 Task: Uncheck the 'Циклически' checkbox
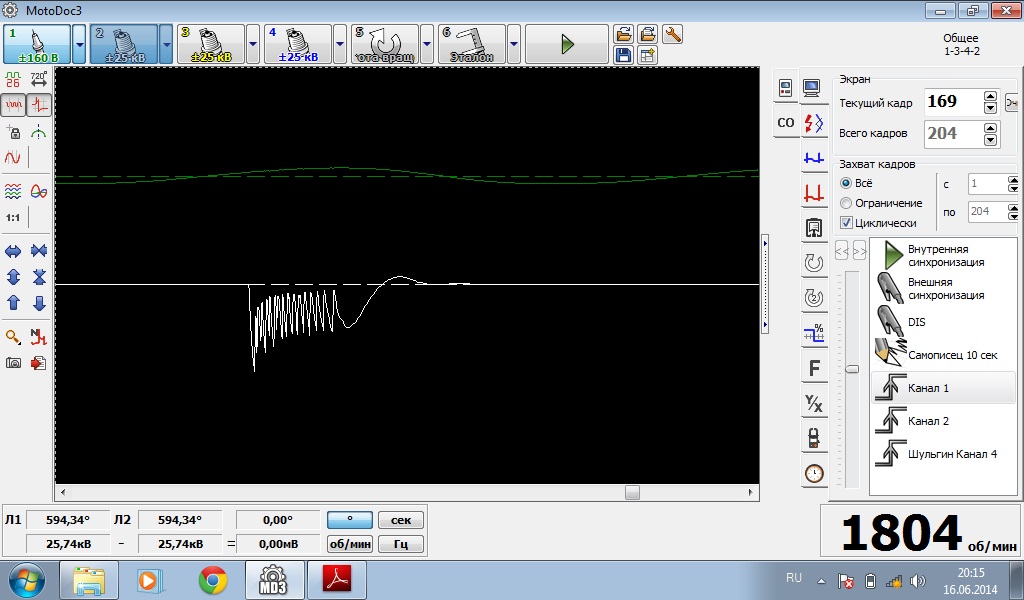(846, 223)
